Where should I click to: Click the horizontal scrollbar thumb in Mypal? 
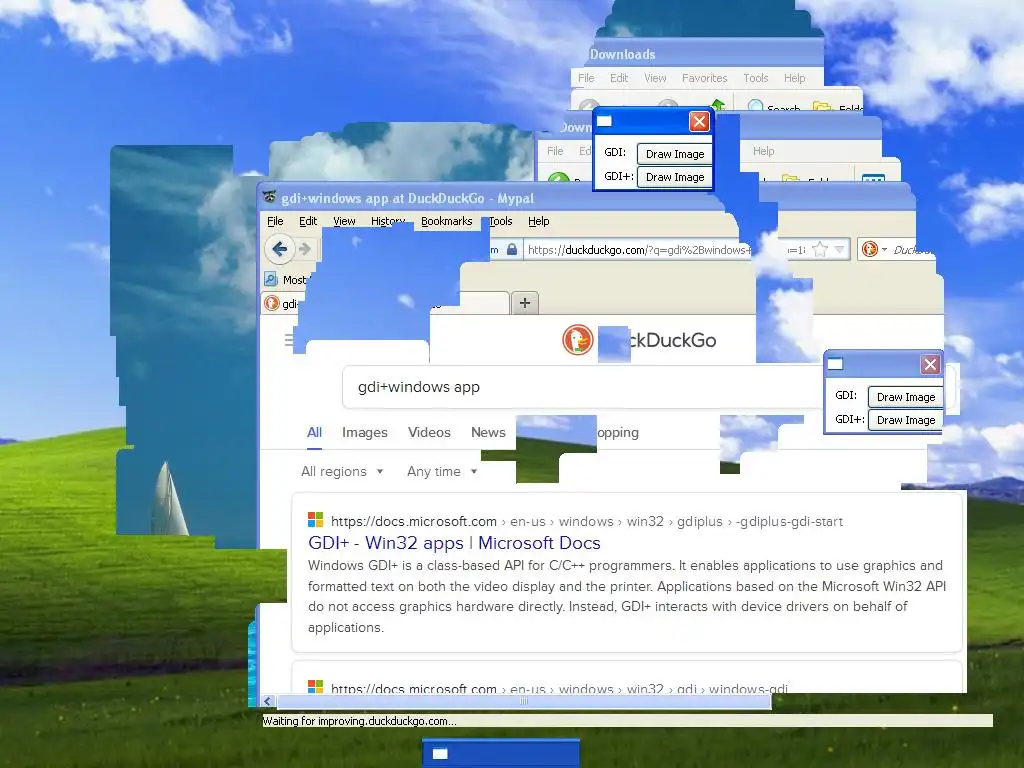coord(524,701)
